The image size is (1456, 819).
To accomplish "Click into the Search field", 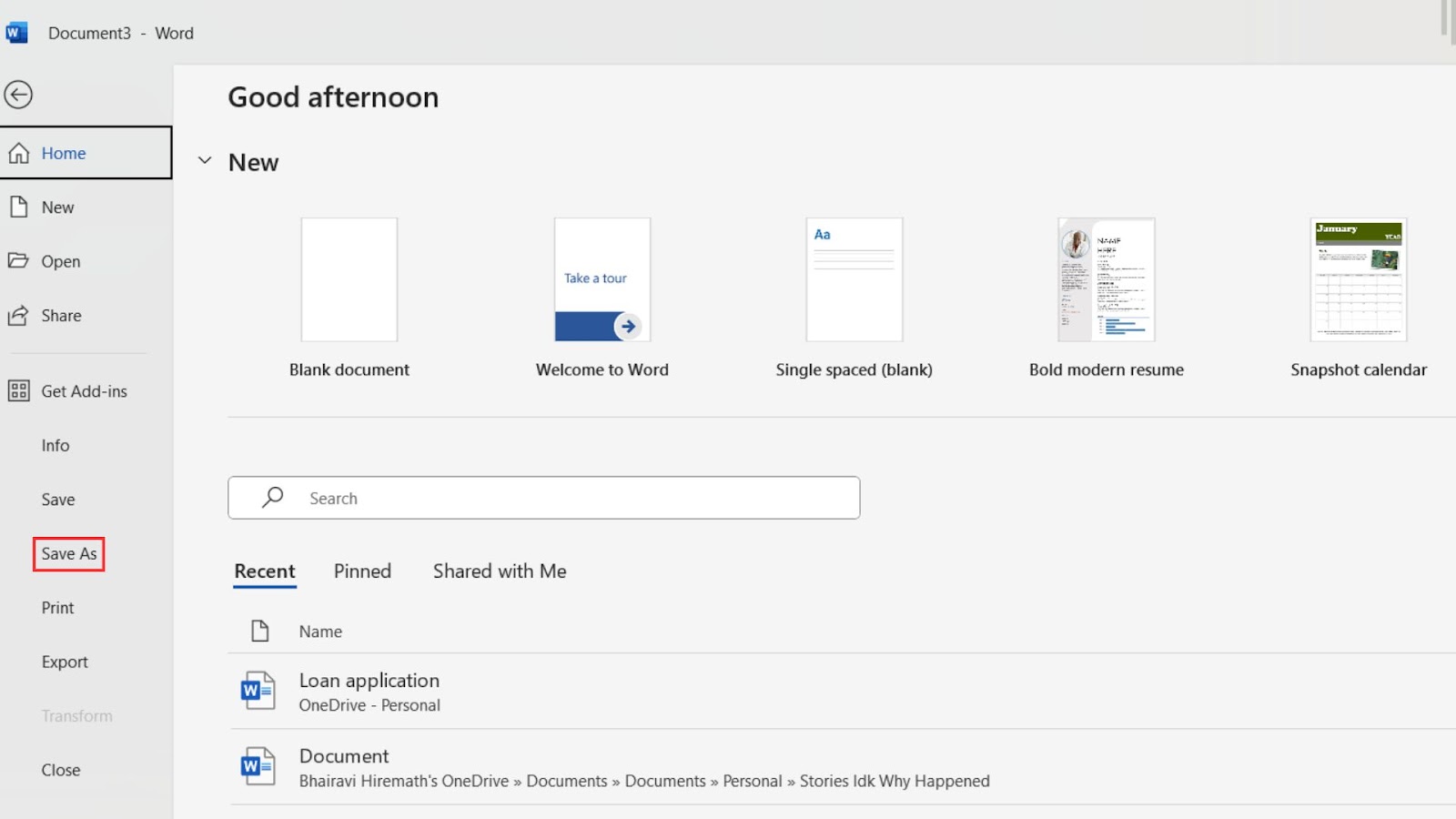I will [546, 497].
